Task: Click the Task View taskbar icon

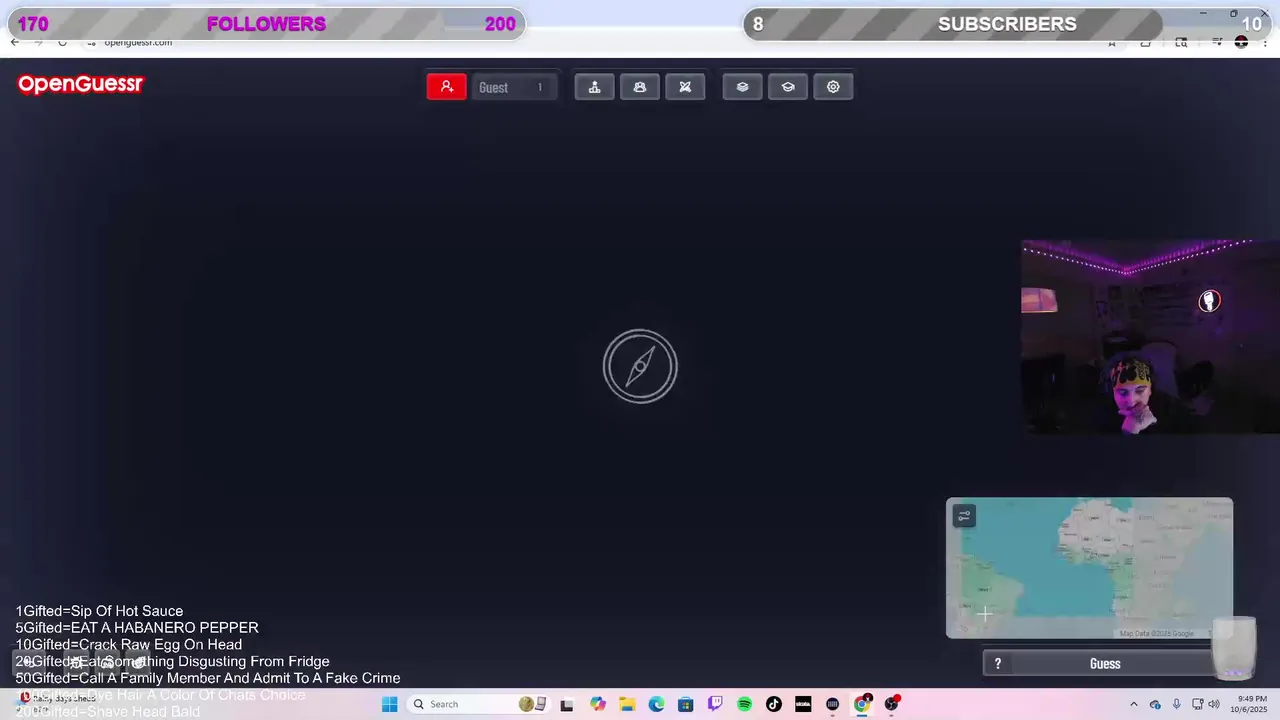Action: [566, 704]
